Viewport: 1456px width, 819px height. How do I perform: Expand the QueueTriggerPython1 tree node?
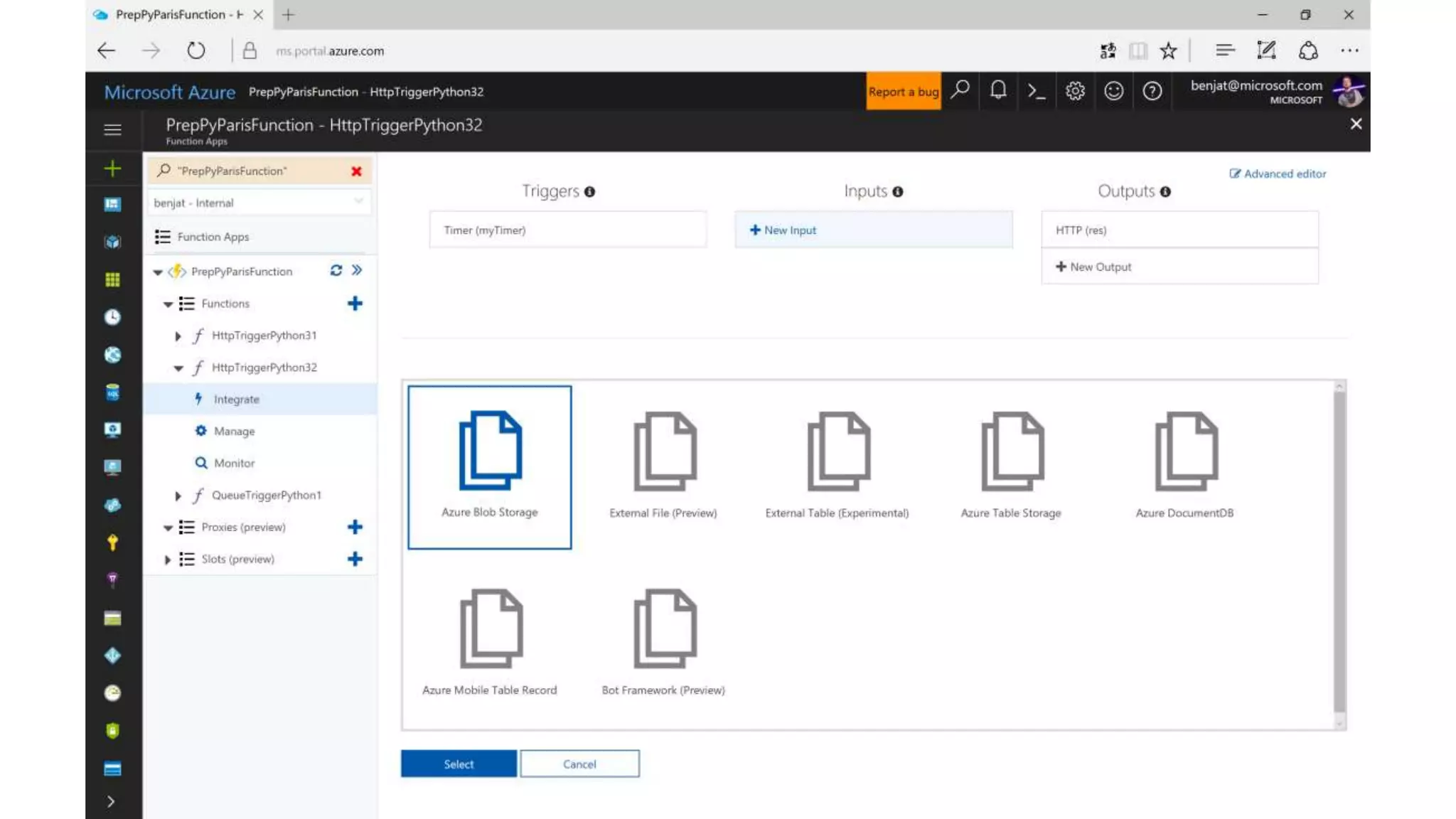click(178, 496)
